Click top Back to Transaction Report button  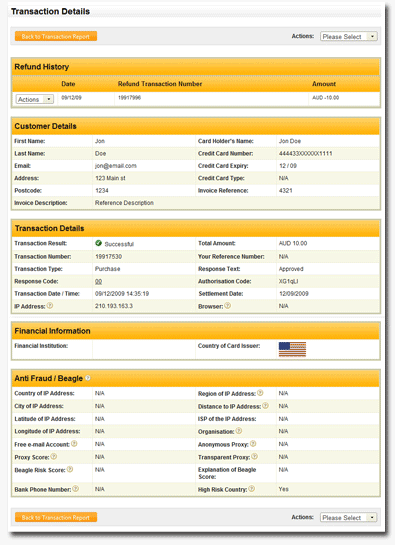point(56,36)
